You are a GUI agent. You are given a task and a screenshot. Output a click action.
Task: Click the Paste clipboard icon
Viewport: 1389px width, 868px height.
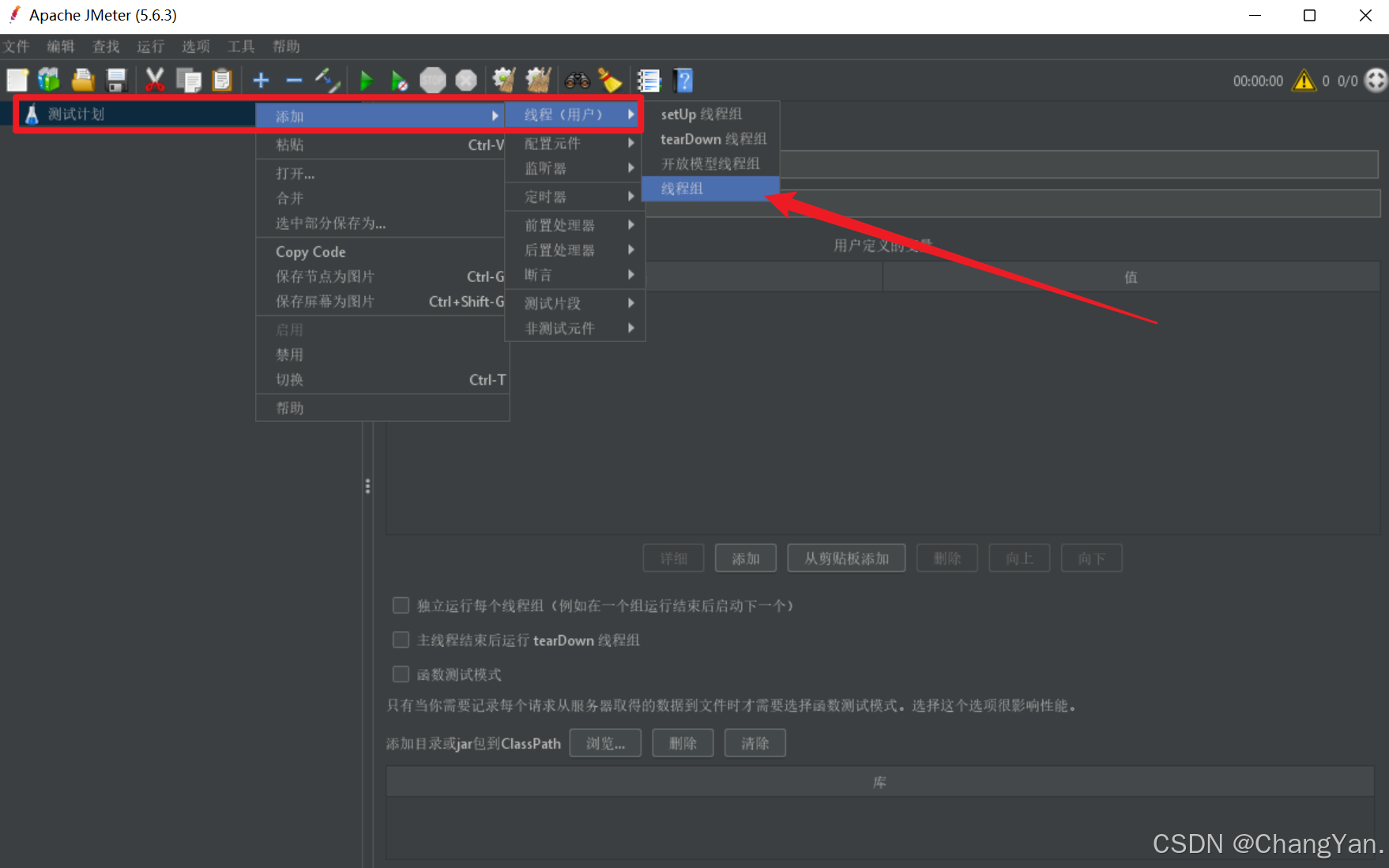(x=222, y=80)
